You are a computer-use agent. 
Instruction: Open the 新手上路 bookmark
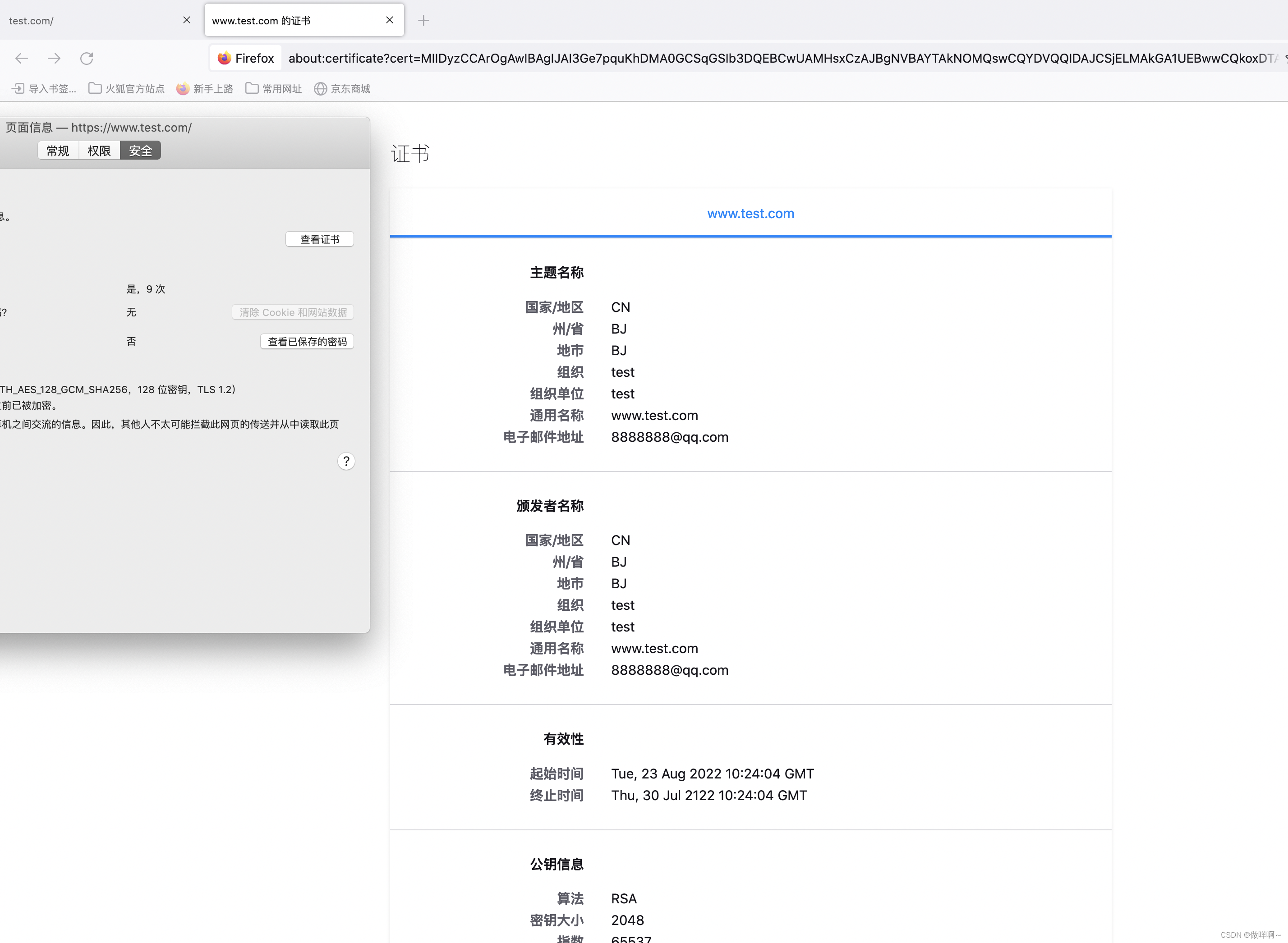(204, 88)
